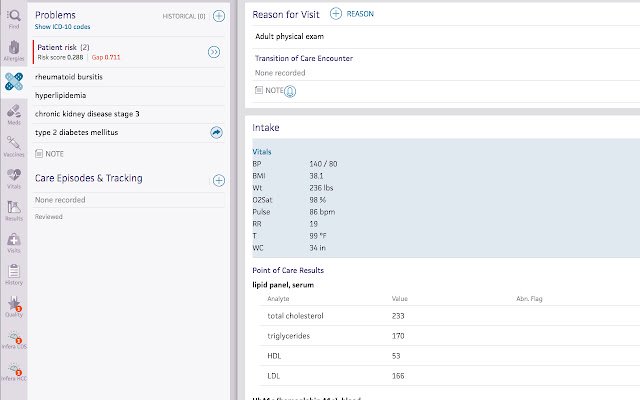
Task: Click the REASON label button
Action: point(360,14)
